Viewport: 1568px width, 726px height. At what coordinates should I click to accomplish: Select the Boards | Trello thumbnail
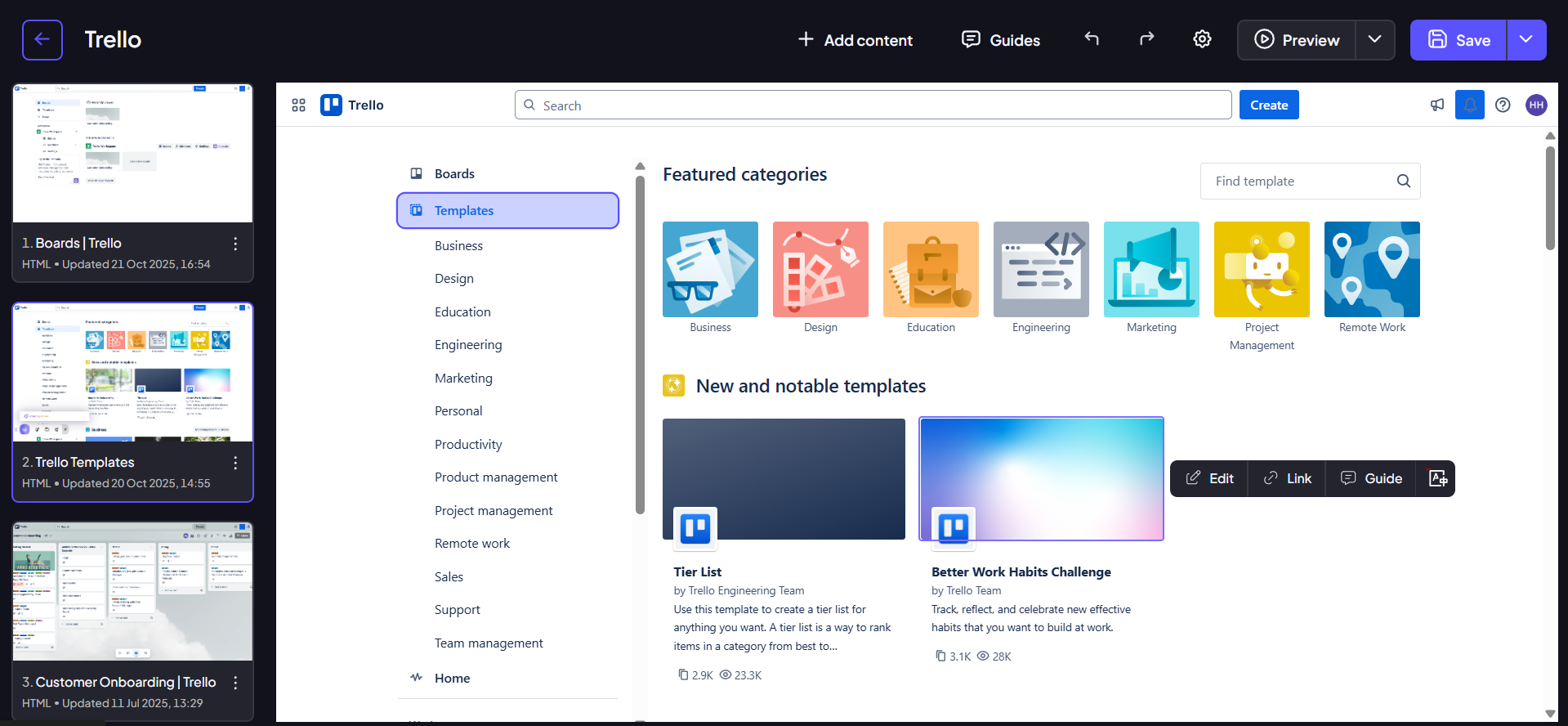[x=132, y=153]
